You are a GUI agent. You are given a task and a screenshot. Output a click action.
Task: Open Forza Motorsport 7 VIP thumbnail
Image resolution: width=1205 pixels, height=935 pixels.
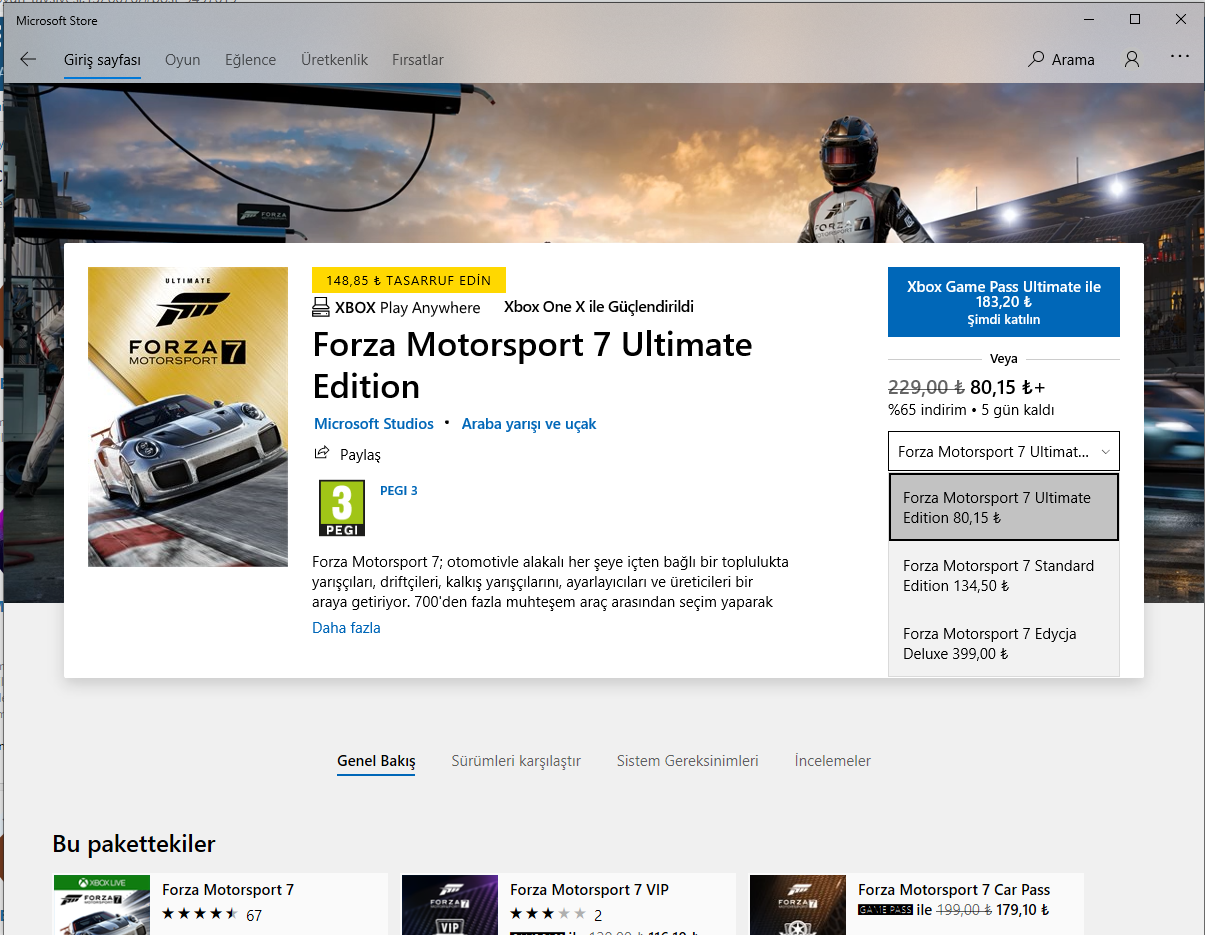tap(450, 904)
